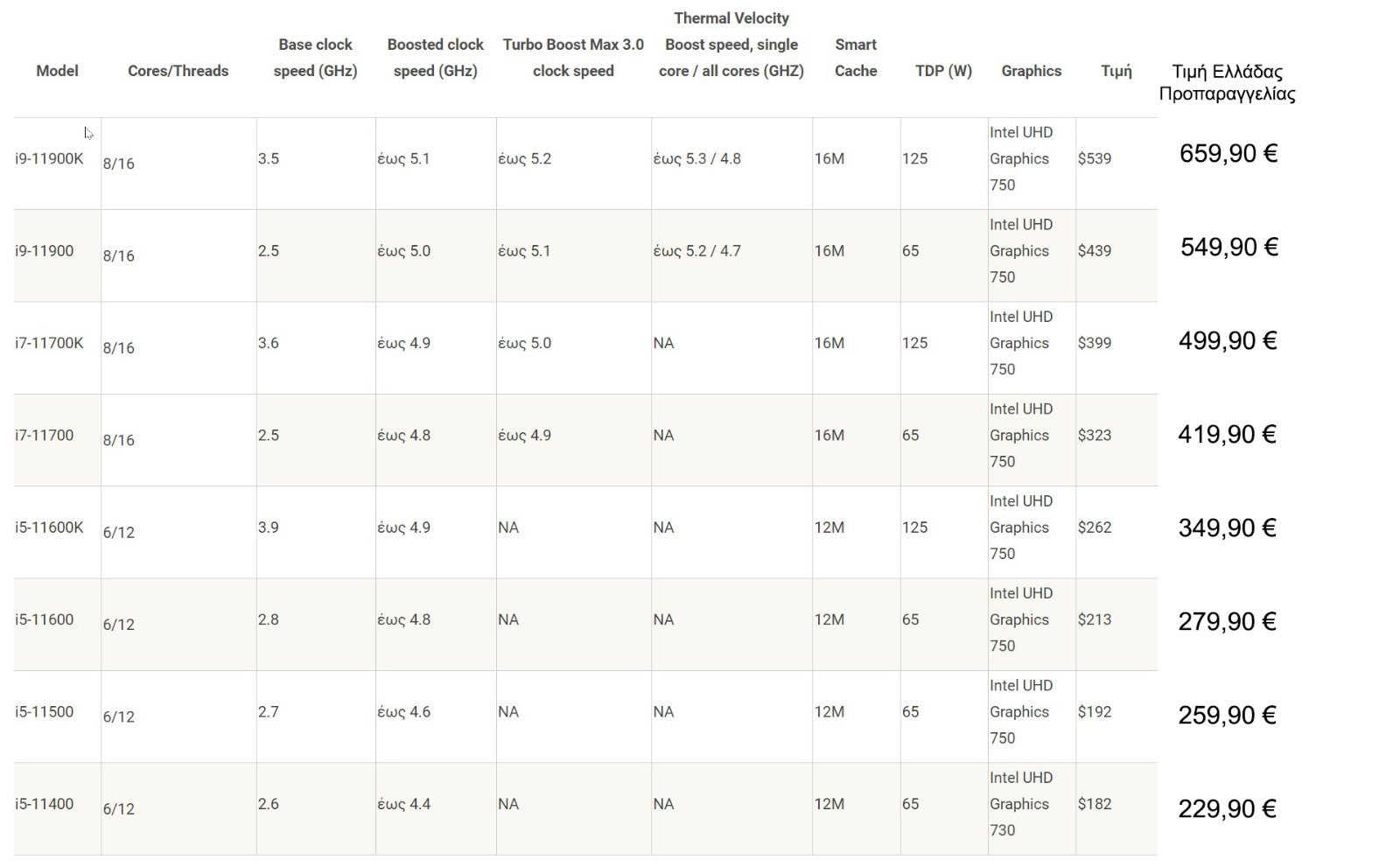Click the TDP (W) column header
Screen dimensions: 1400x867
[943, 71]
